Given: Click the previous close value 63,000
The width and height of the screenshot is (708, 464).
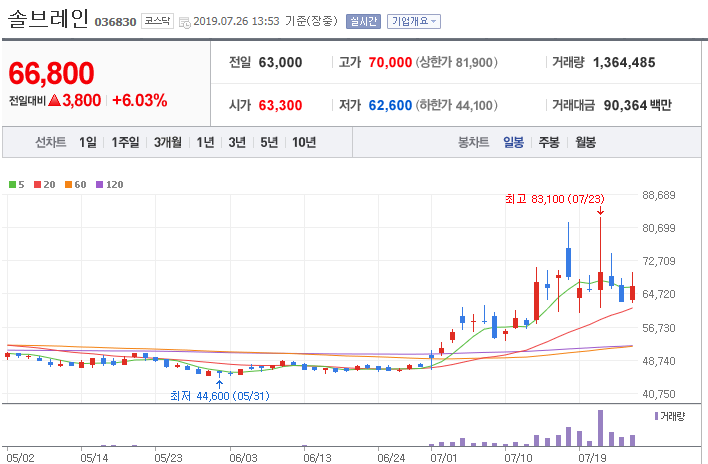Looking at the screenshot, I should pyautogui.click(x=280, y=62).
